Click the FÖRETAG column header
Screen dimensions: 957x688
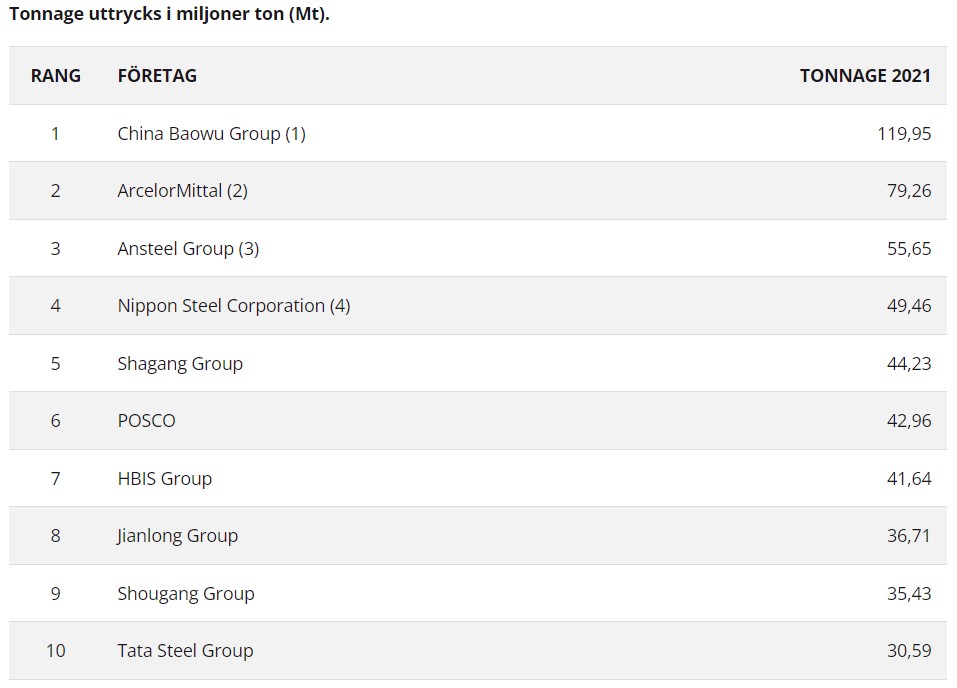tap(157, 75)
